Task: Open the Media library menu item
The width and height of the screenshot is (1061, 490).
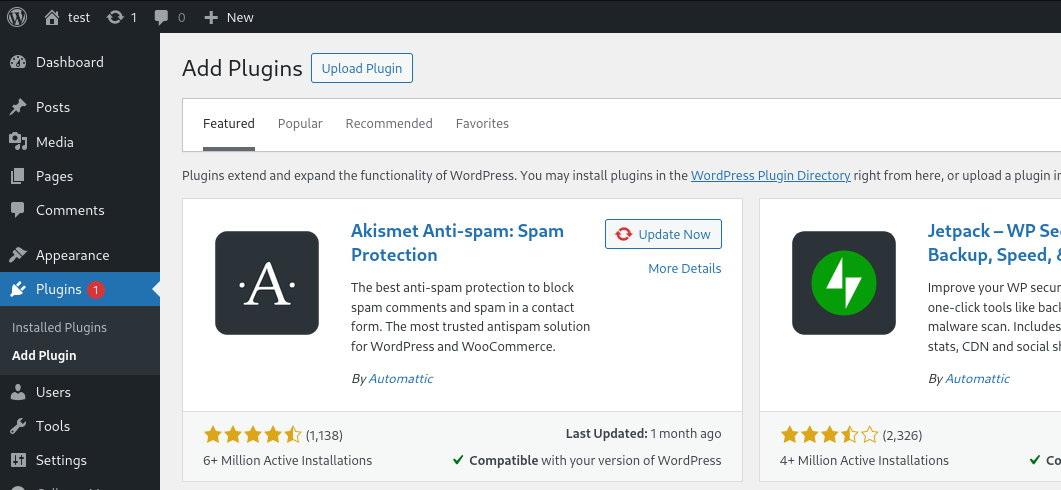Action: coord(54,142)
